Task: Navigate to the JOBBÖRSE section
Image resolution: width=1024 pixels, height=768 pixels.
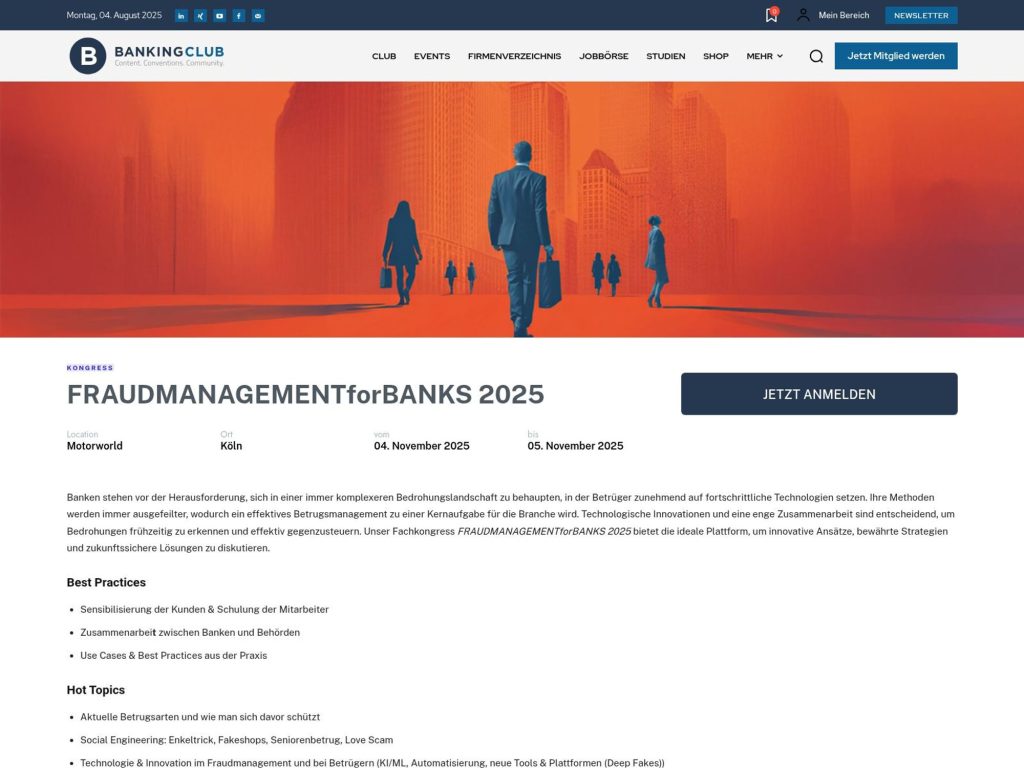Action: [603, 56]
